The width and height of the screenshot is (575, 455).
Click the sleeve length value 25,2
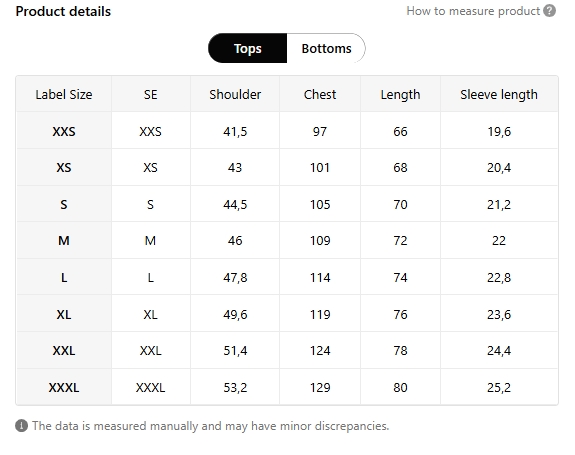point(499,388)
